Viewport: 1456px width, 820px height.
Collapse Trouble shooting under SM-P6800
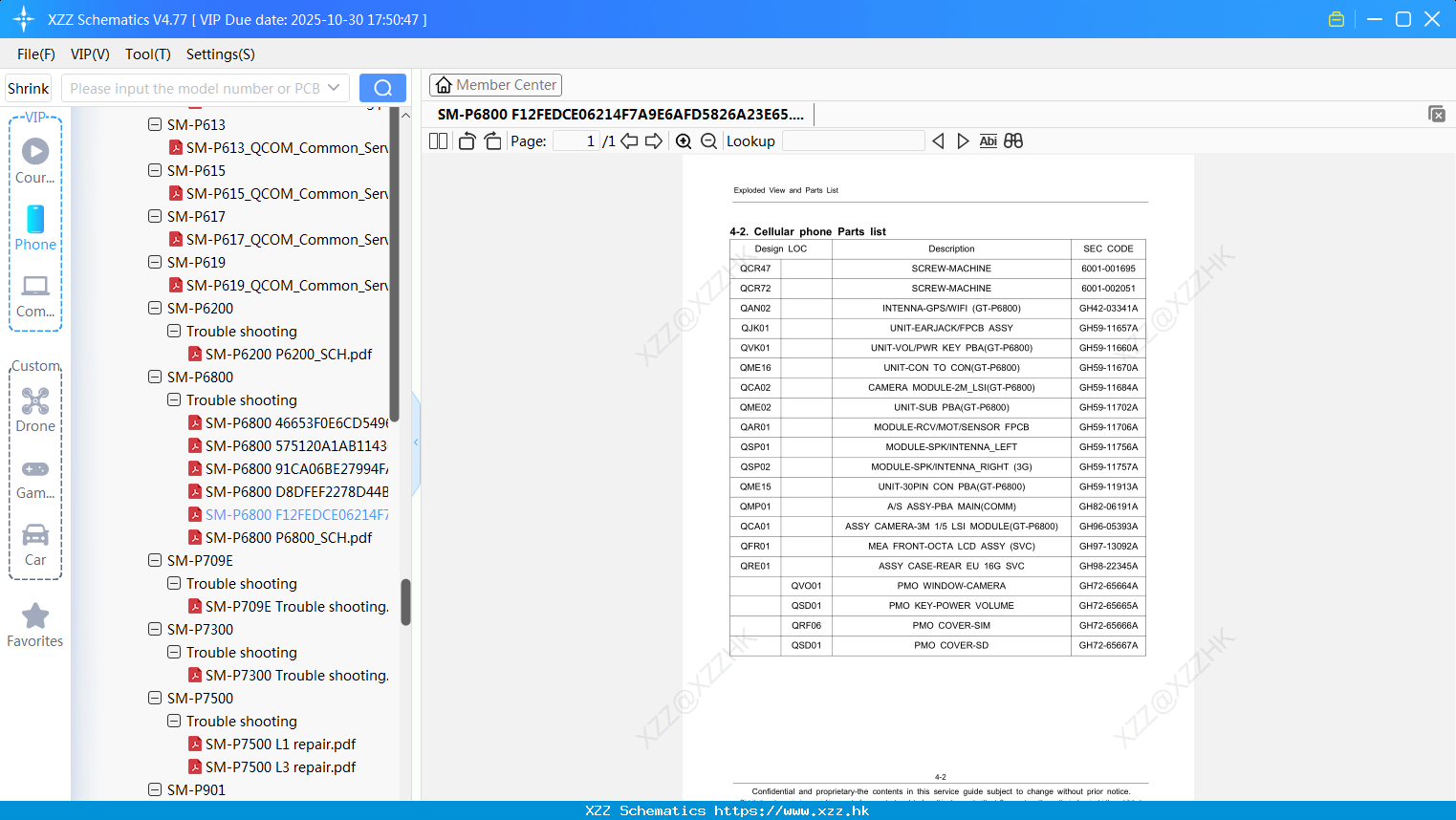pos(174,399)
